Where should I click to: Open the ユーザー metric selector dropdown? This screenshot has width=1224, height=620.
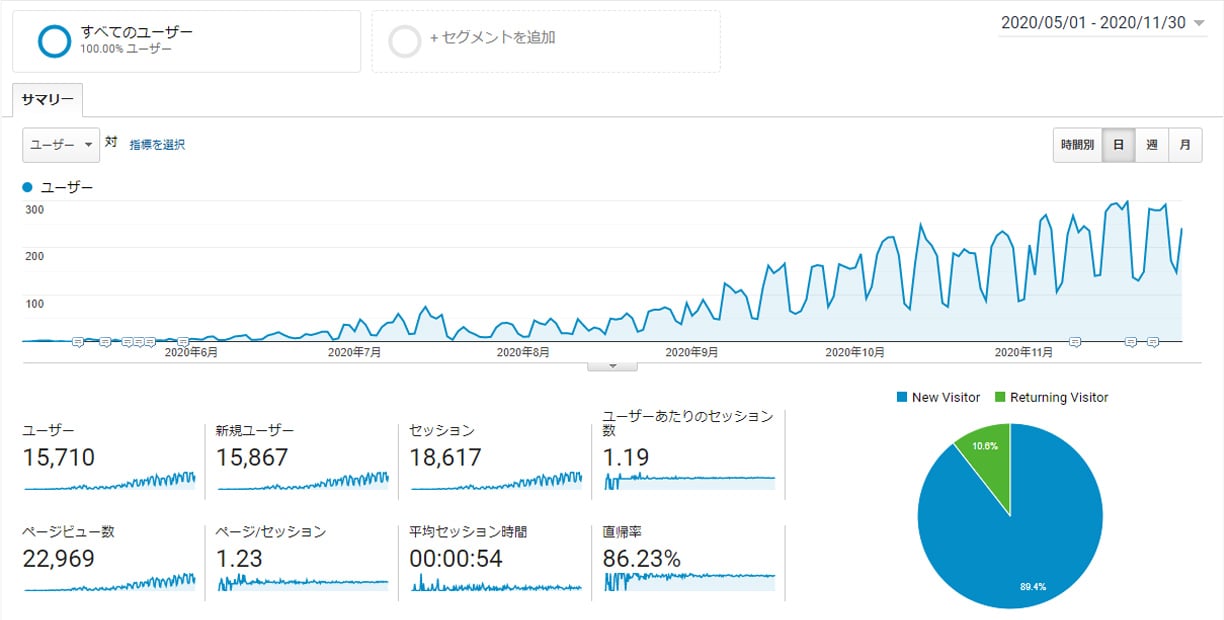pos(60,144)
